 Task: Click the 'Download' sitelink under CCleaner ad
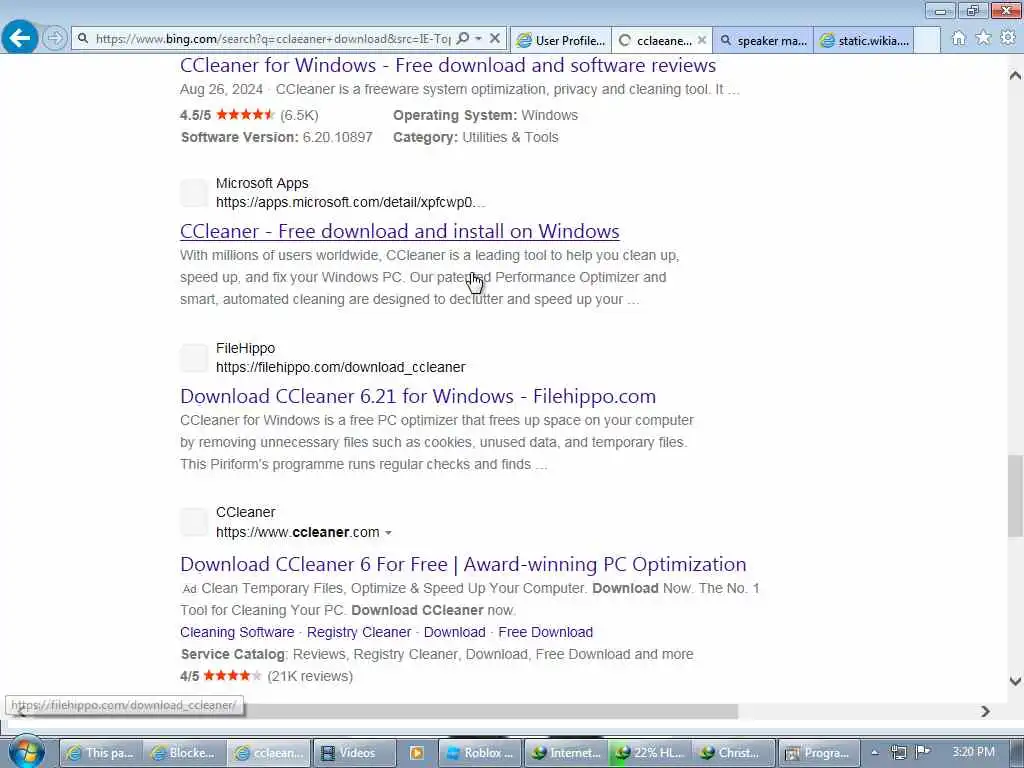tap(455, 632)
